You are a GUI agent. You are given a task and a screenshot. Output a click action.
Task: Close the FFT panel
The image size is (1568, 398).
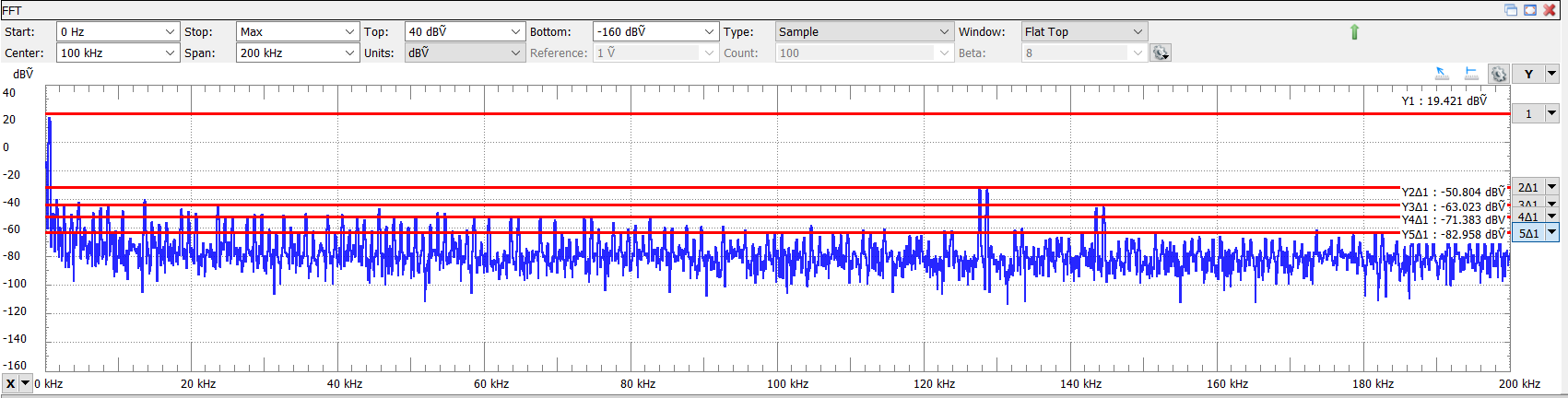click(x=1550, y=10)
